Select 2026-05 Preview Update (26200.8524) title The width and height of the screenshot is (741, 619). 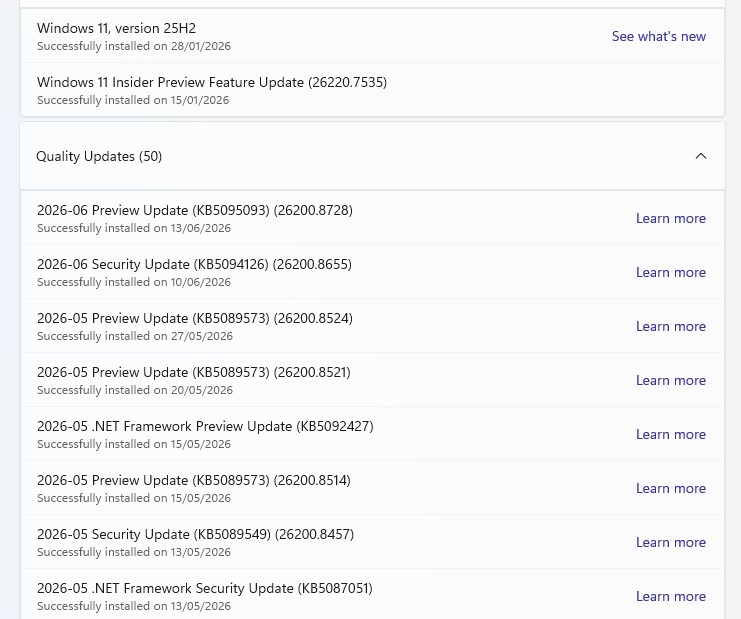(x=195, y=318)
